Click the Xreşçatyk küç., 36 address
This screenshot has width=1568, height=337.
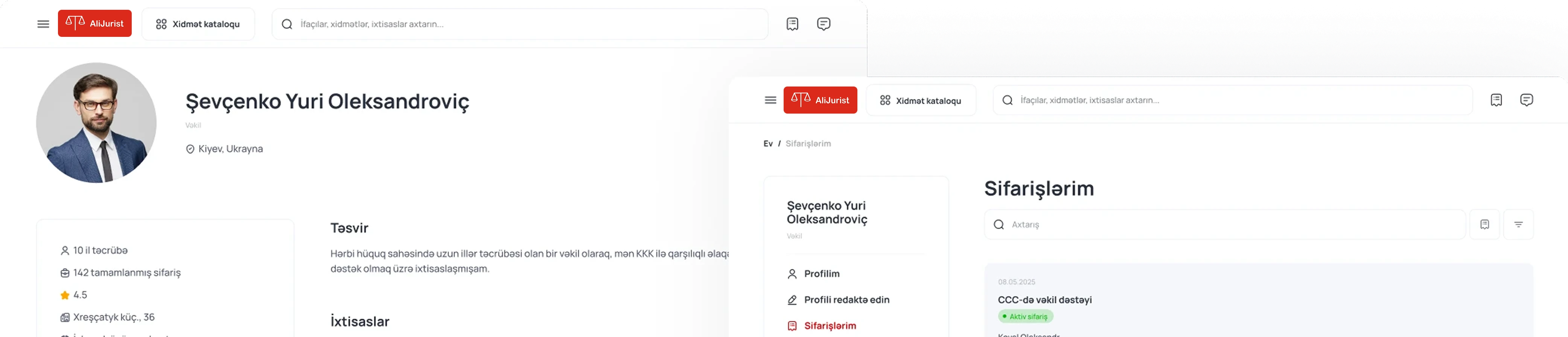pos(114,317)
